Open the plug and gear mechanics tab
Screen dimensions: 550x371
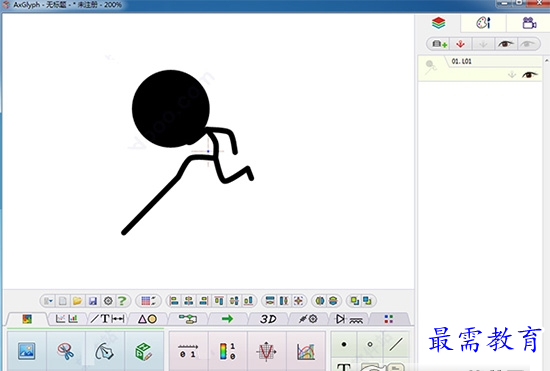coord(308,319)
